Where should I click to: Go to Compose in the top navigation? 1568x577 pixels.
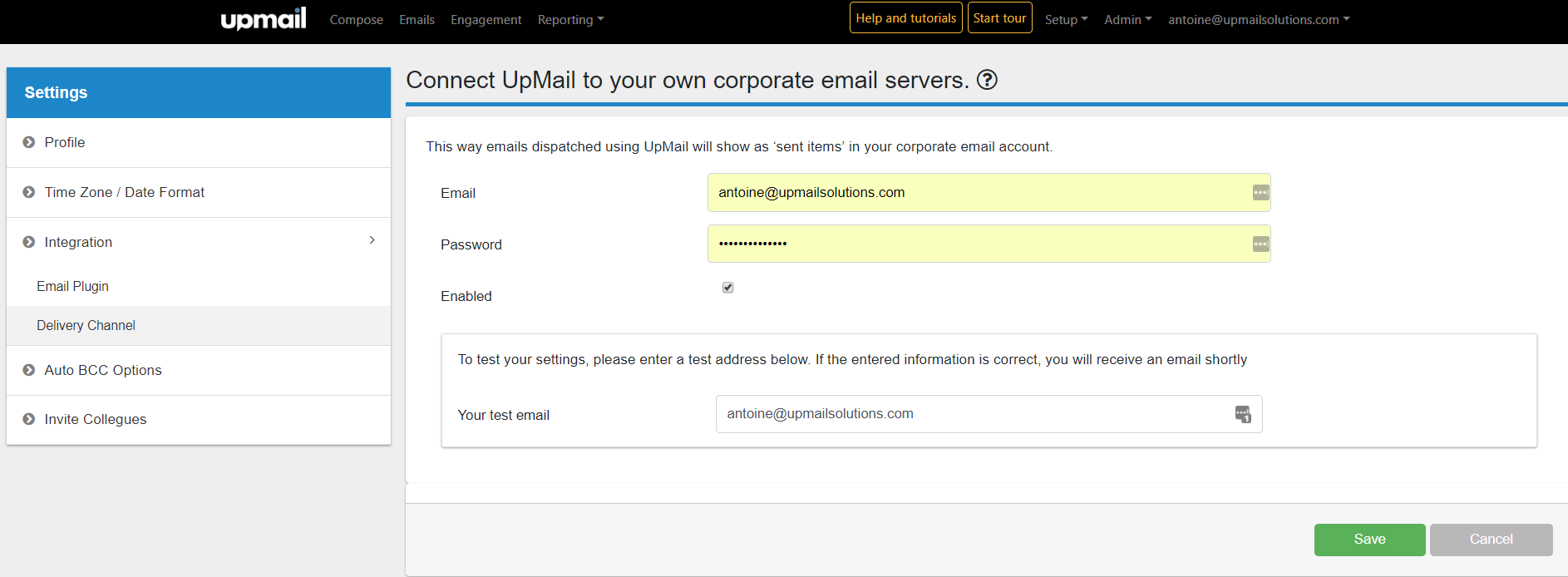pos(356,20)
